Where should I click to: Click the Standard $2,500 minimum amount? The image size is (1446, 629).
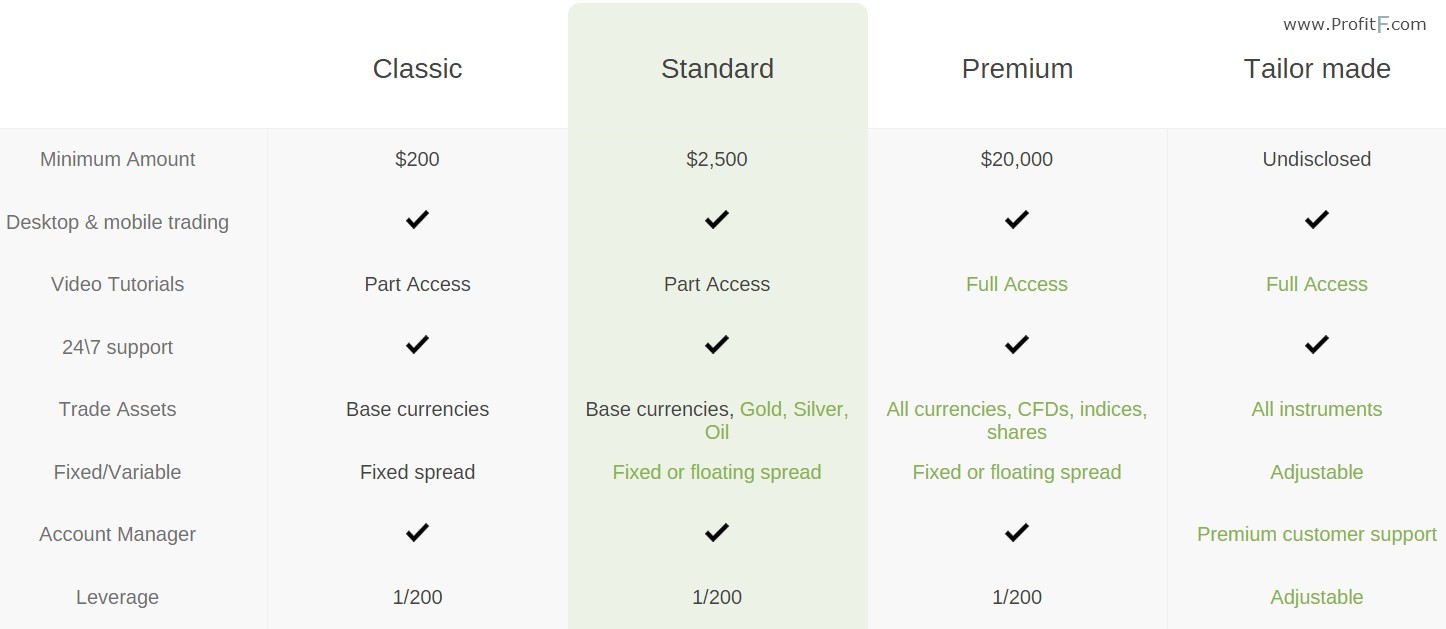pyautogui.click(x=717, y=159)
